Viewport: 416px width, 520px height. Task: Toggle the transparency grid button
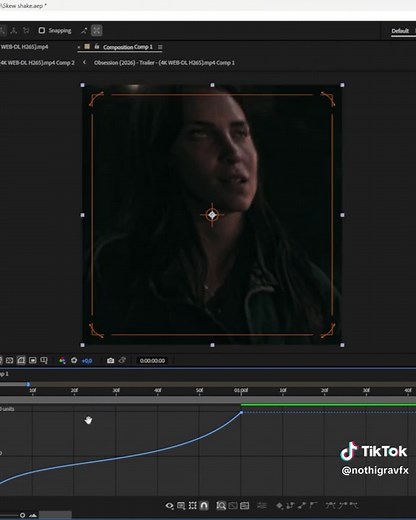pos(9,360)
